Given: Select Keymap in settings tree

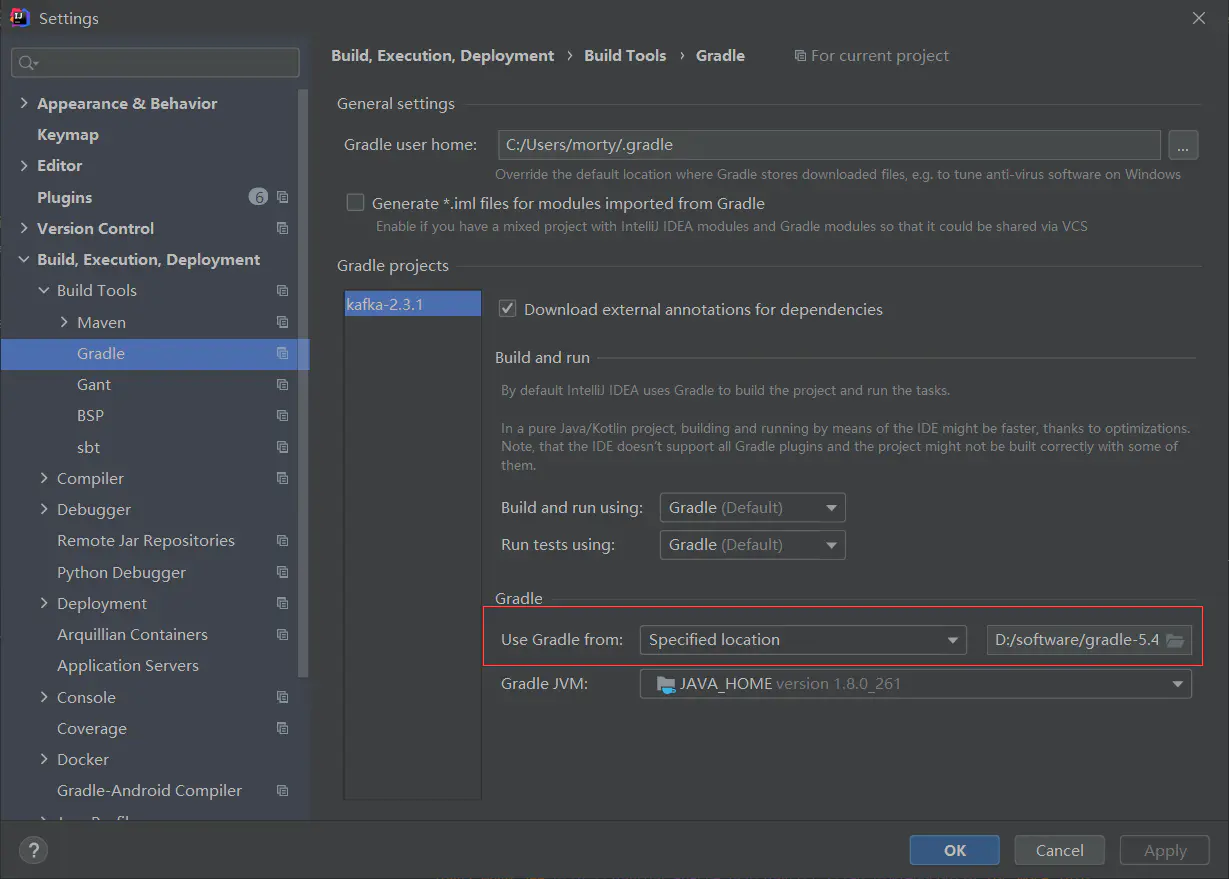Looking at the screenshot, I should point(68,134).
